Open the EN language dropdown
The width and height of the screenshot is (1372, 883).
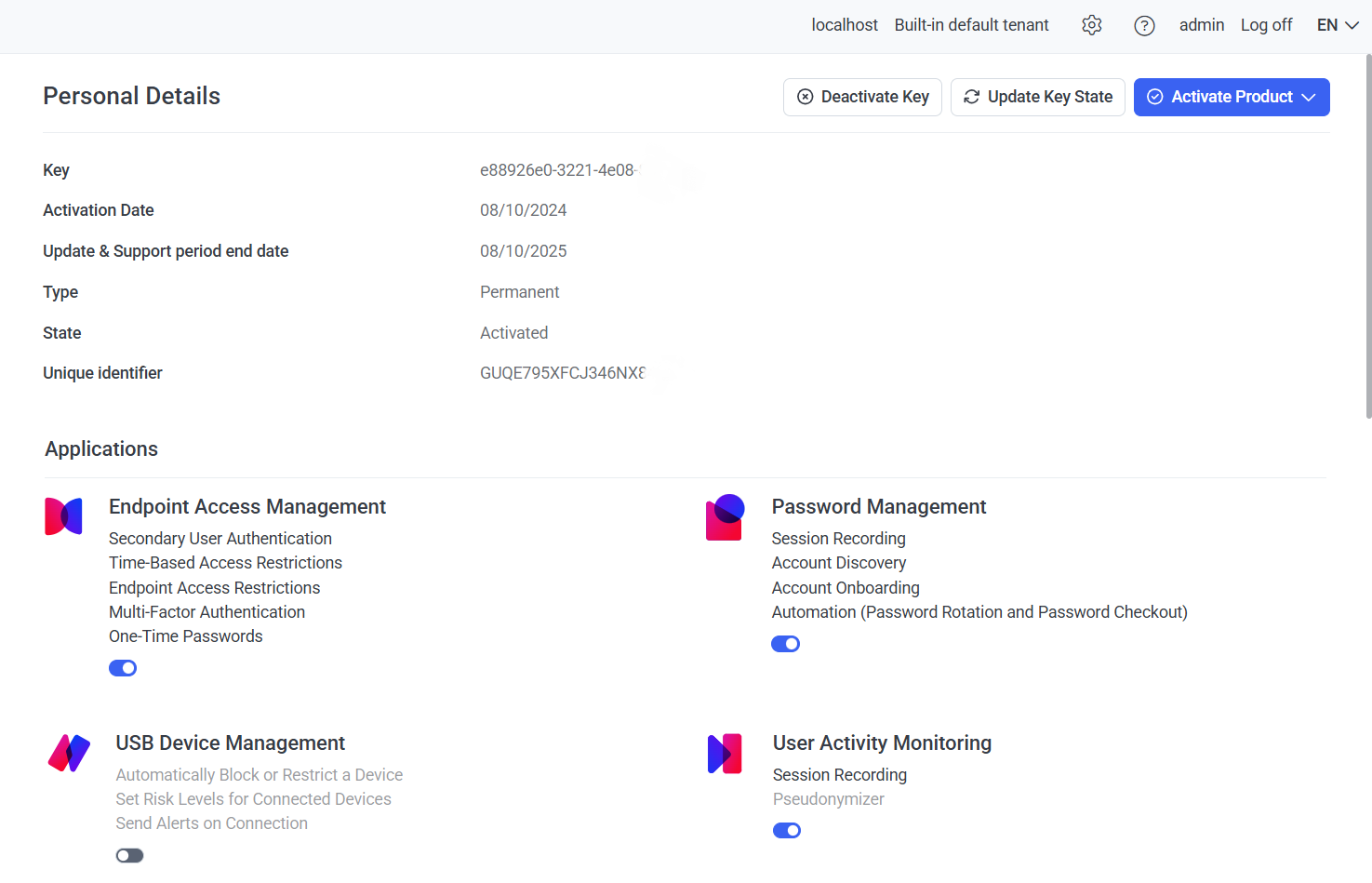click(x=1338, y=25)
